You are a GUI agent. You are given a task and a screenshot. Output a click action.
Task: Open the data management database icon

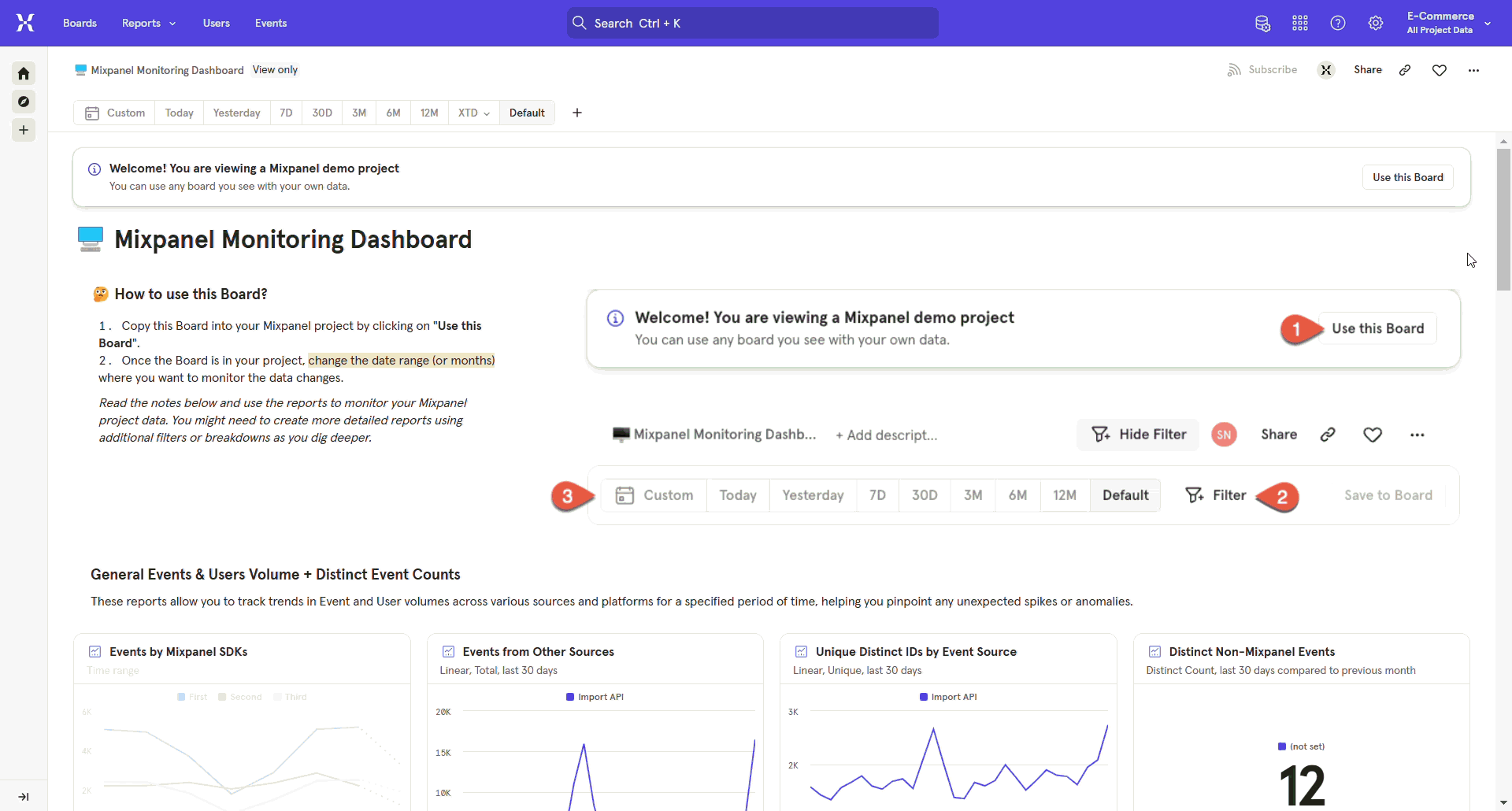1262,24
